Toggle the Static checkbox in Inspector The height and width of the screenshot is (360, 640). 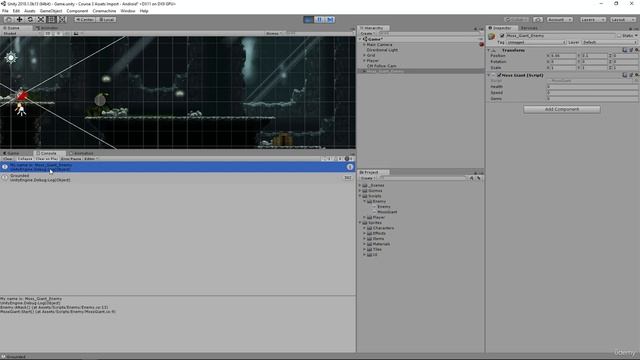tap(619, 36)
